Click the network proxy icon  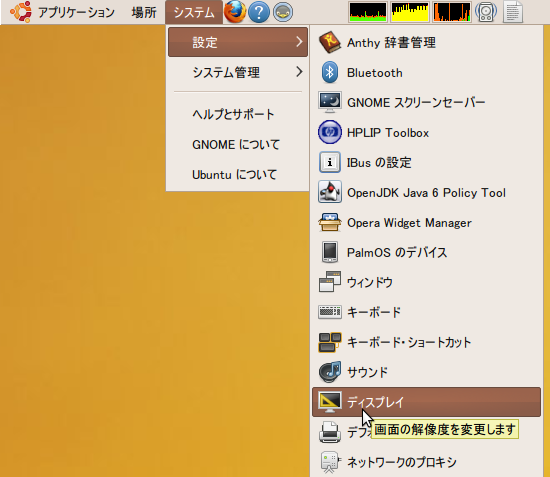point(330,462)
